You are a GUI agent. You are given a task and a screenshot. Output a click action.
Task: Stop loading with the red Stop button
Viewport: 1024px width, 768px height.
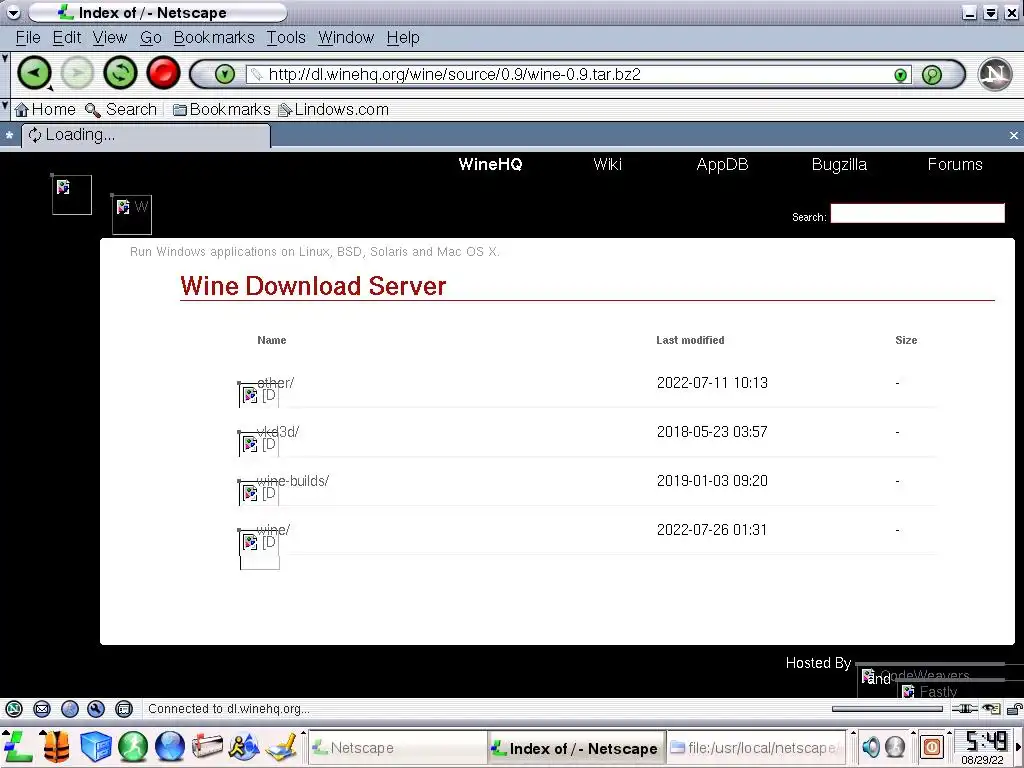[163, 72]
